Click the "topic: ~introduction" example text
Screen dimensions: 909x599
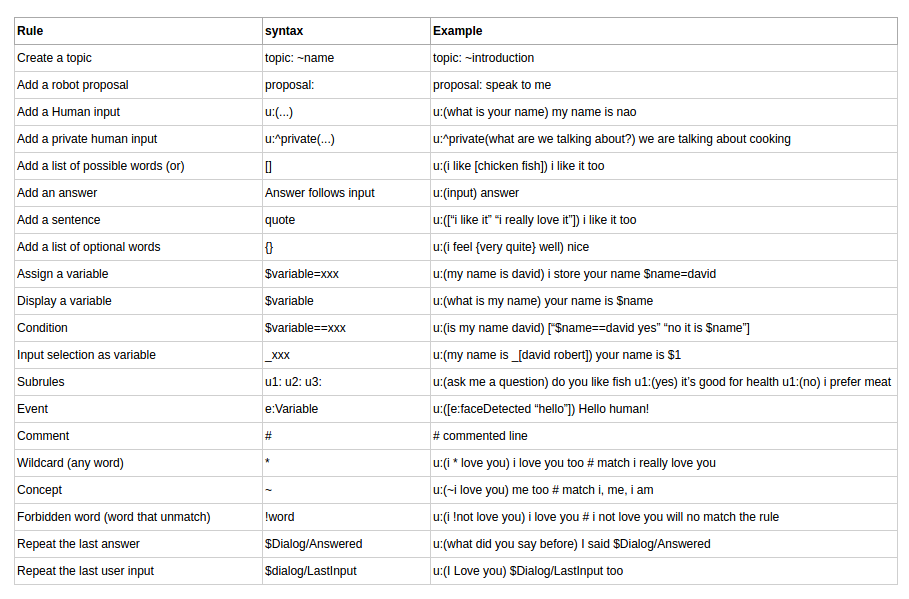pos(483,58)
